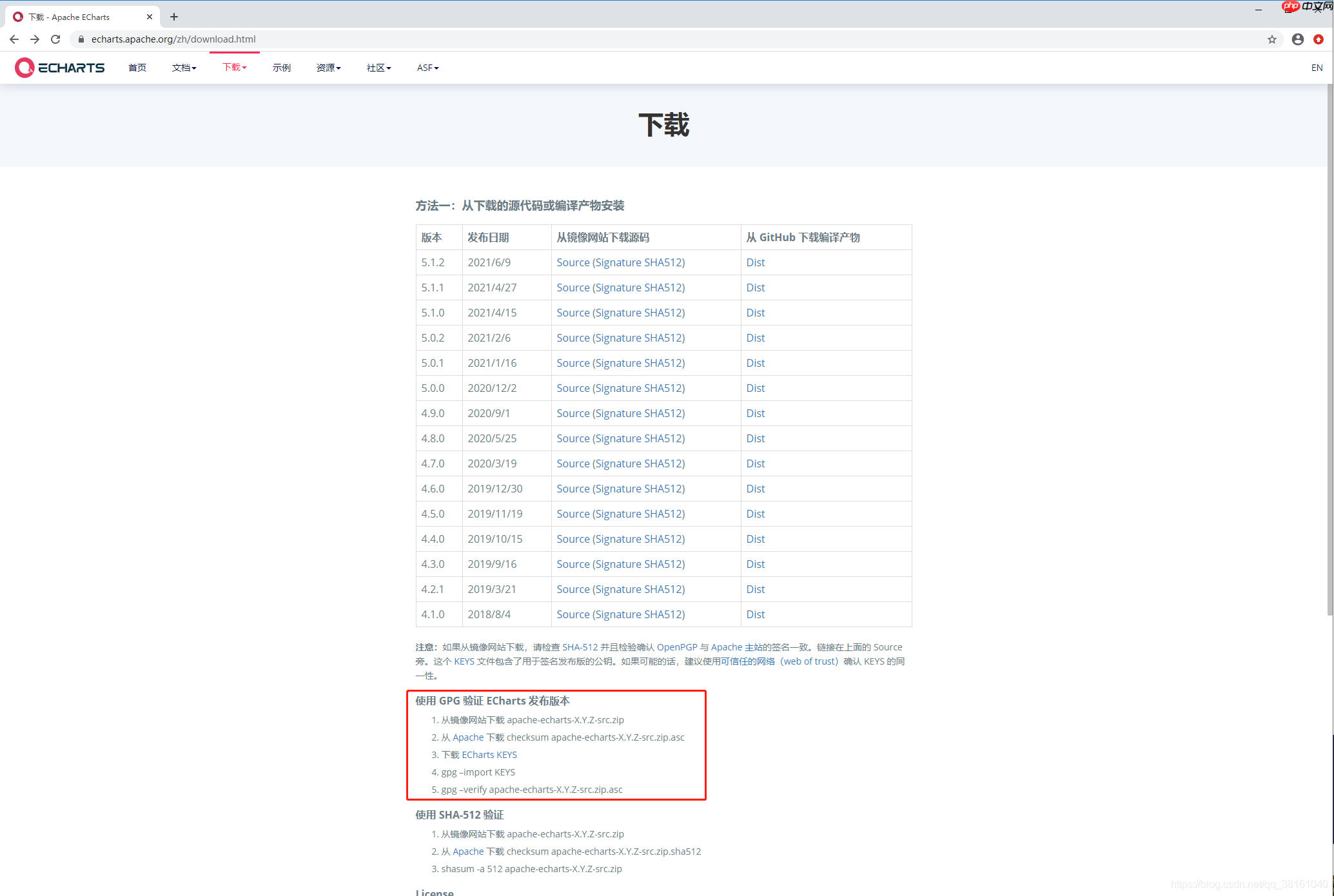Download Source for version 4.4.0
Screen dimensions: 1334x896
click(573, 539)
